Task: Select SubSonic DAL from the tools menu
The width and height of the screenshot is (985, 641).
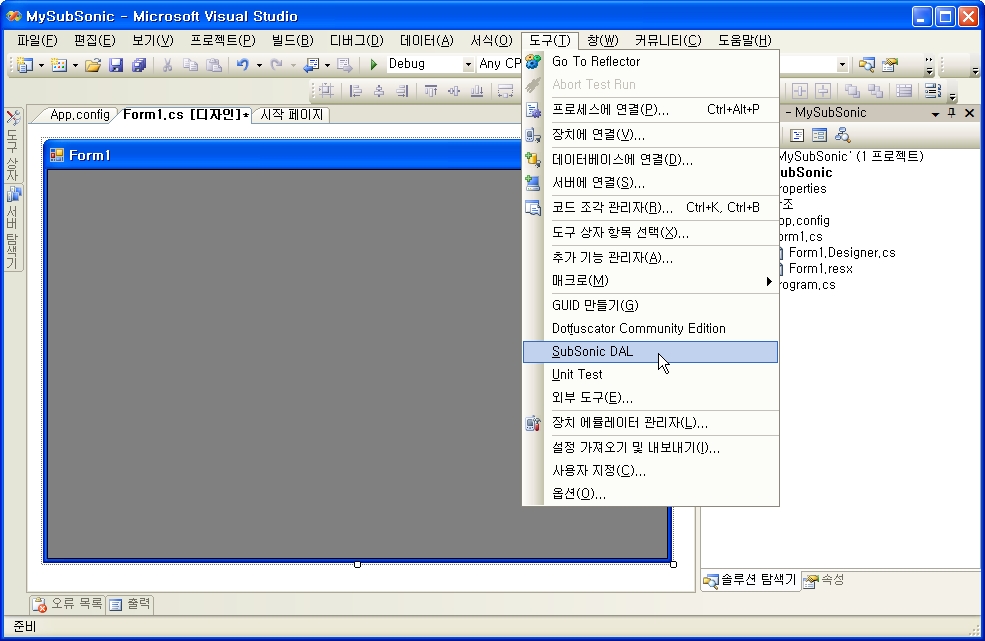Action: [650, 352]
